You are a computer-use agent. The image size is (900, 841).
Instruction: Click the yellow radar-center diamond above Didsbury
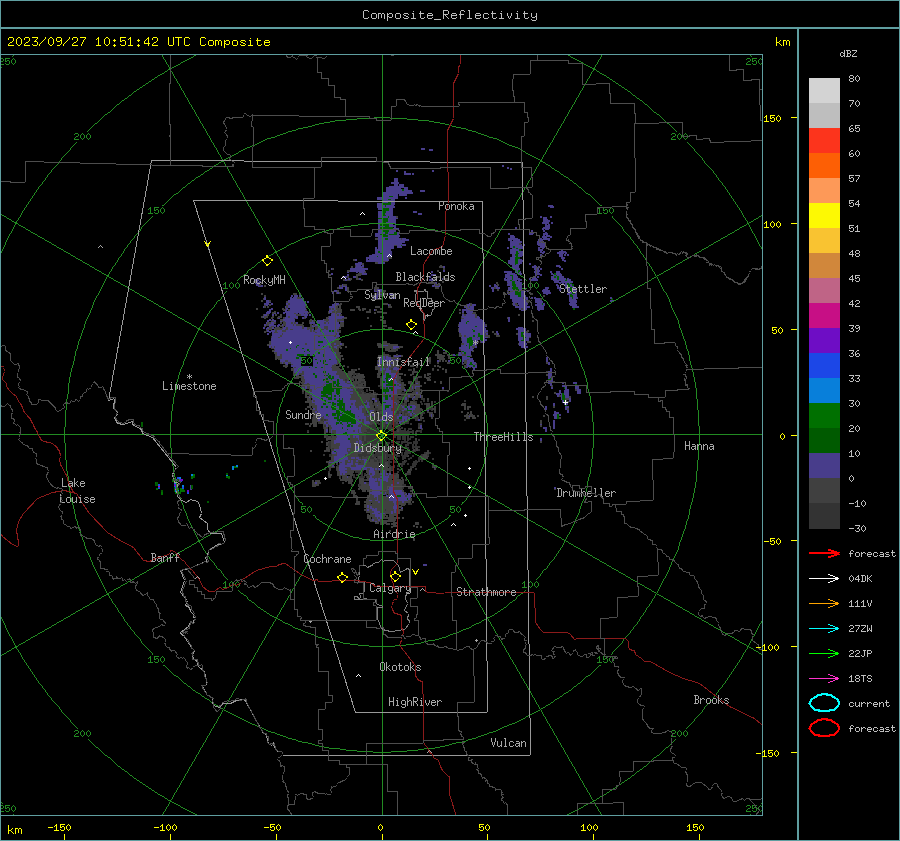pos(381,435)
